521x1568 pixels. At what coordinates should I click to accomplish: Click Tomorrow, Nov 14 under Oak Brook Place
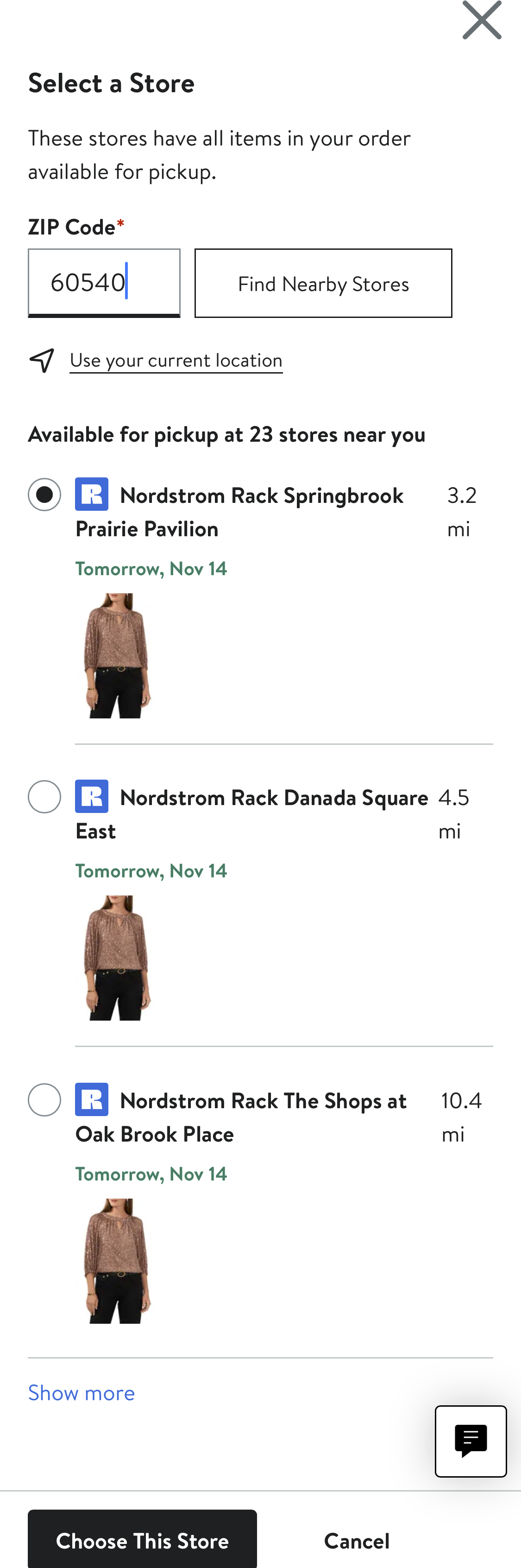tap(151, 1174)
